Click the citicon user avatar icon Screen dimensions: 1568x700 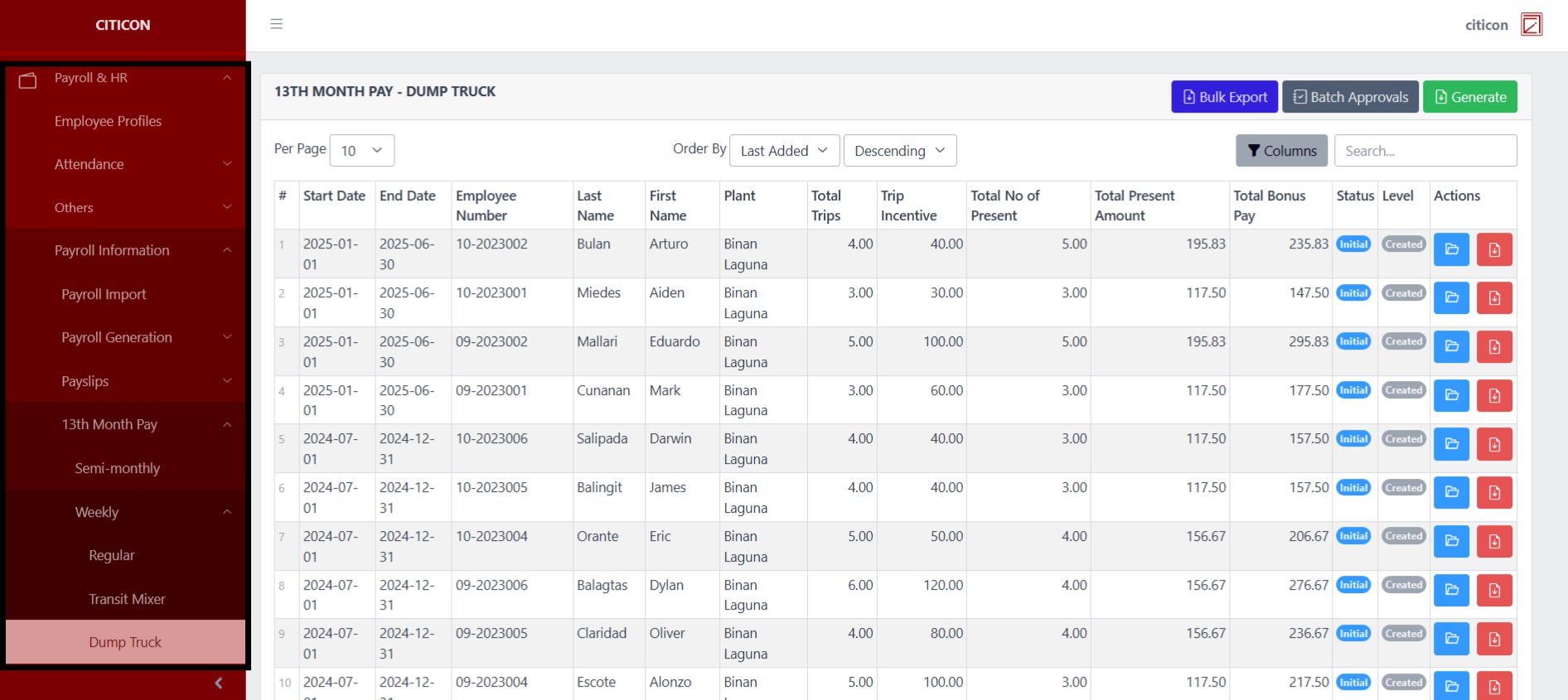click(x=1531, y=25)
